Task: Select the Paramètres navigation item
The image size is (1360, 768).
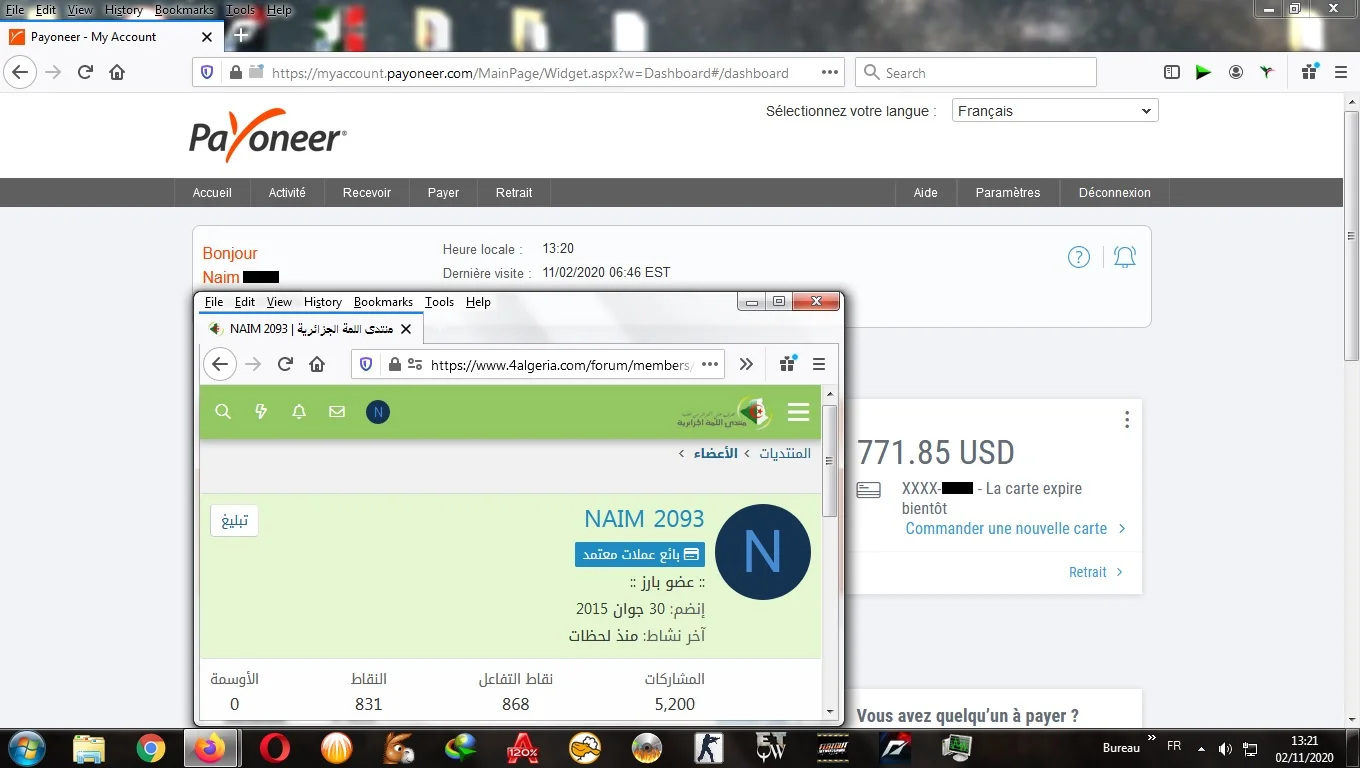Action: pos(1007,193)
